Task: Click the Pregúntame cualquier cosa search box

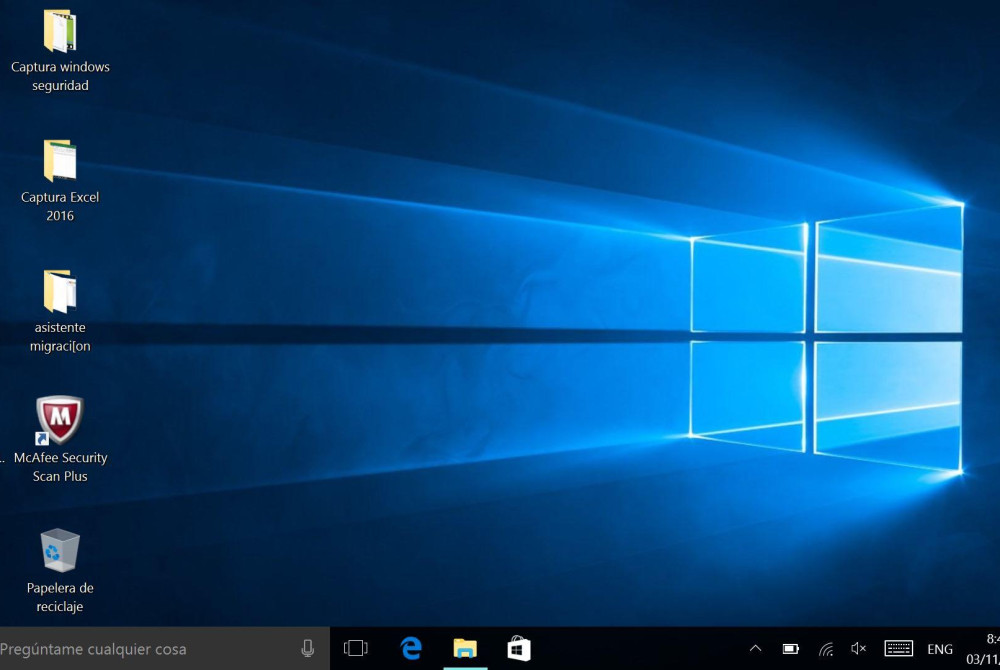Action: tap(165, 648)
